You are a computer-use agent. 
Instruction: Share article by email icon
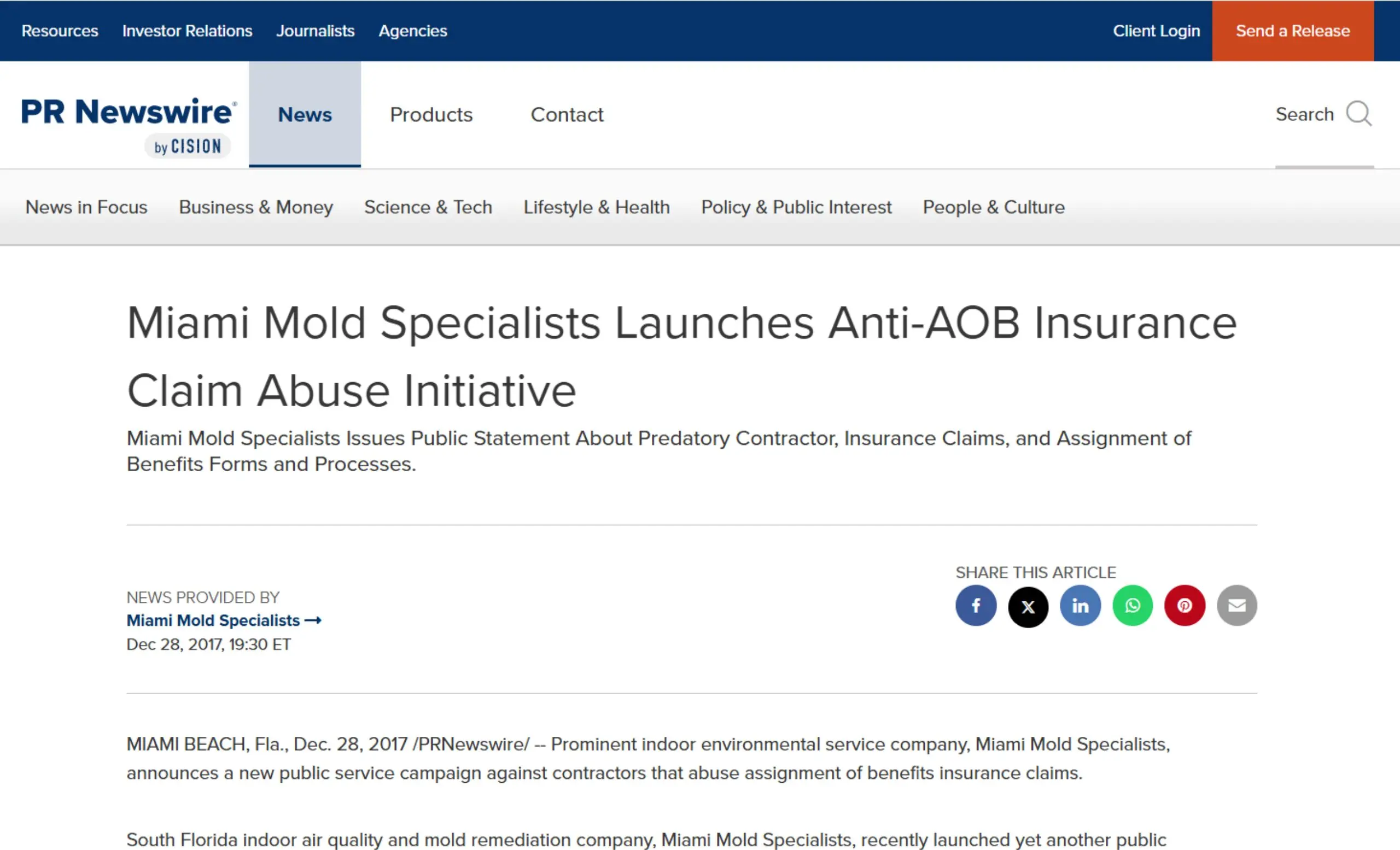pyautogui.click(x=1237, y=605)
